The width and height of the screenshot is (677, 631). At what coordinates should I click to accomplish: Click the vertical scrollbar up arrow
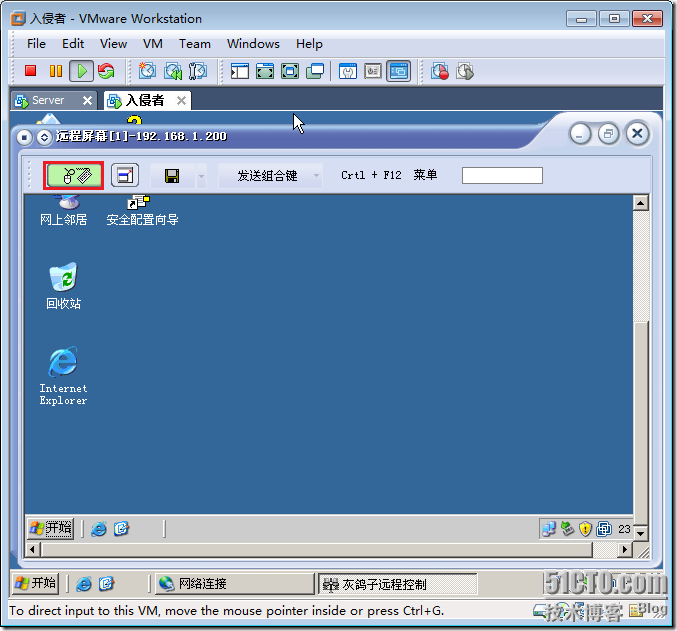[x=641, y=203]
